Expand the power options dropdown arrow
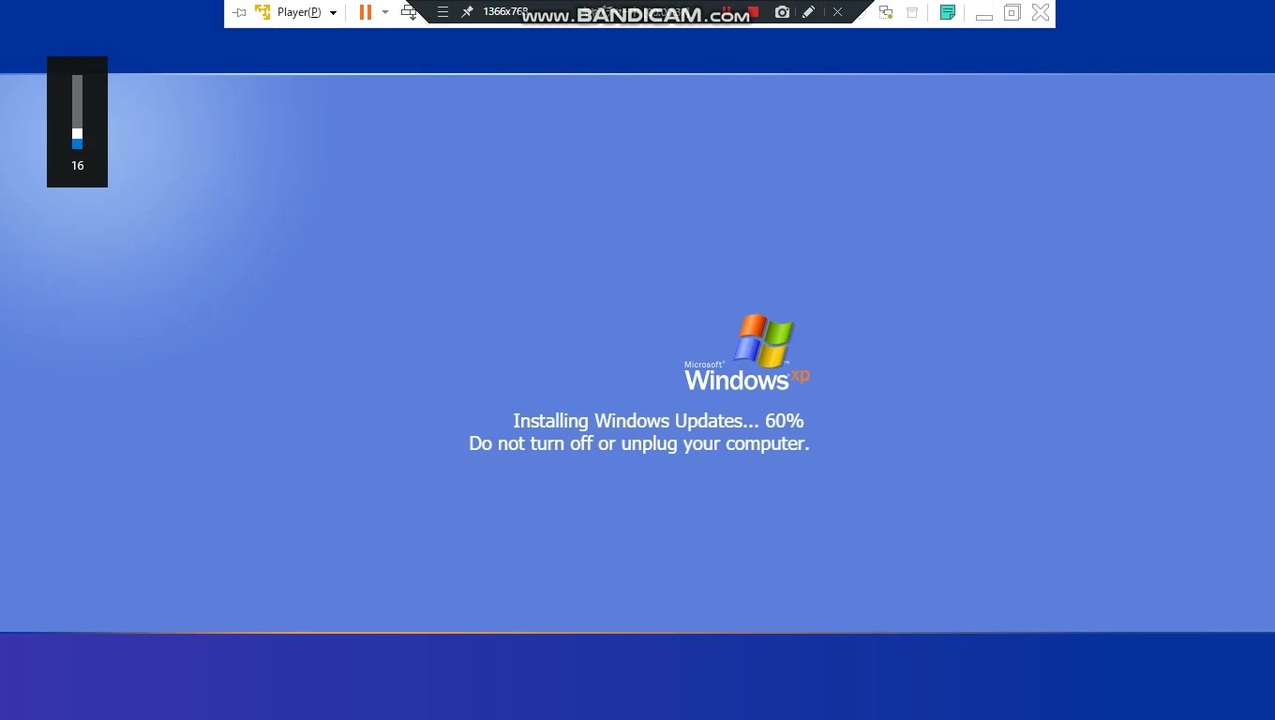Screen dimensions: 1275x720 [x=385, y=13]
